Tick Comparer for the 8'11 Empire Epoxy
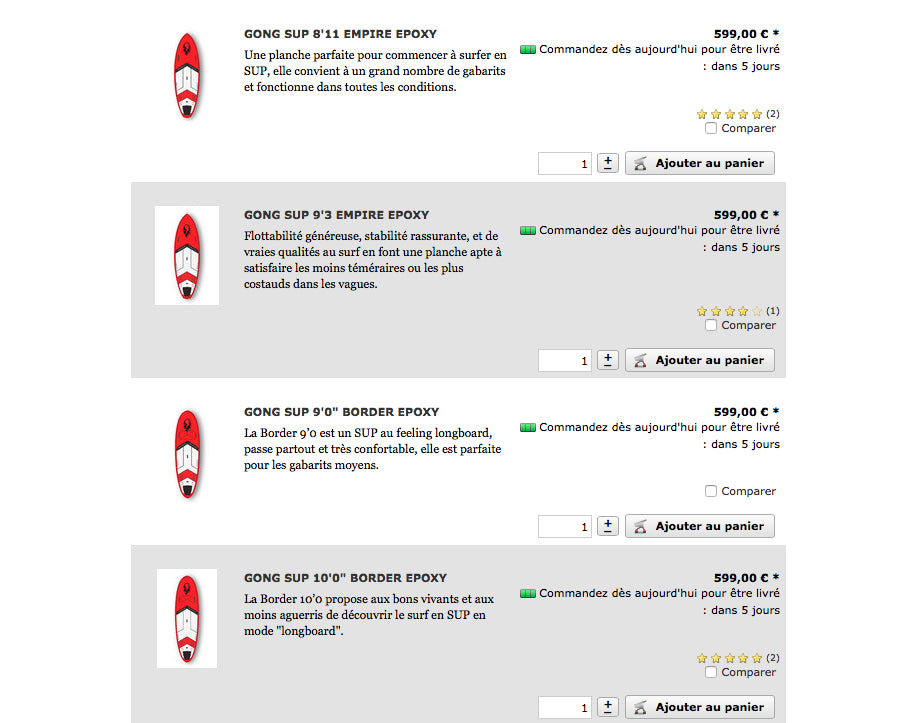Screen dimensions: 910x723 711,128
